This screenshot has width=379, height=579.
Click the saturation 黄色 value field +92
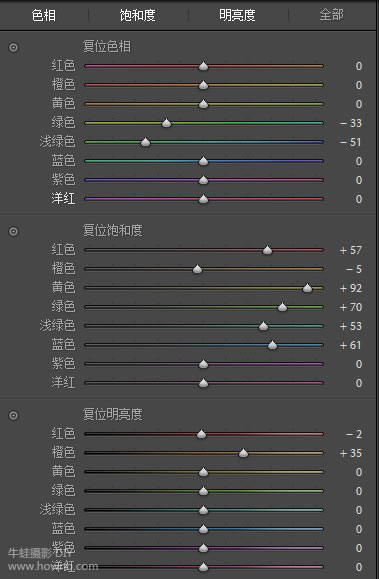pos(351,288)
